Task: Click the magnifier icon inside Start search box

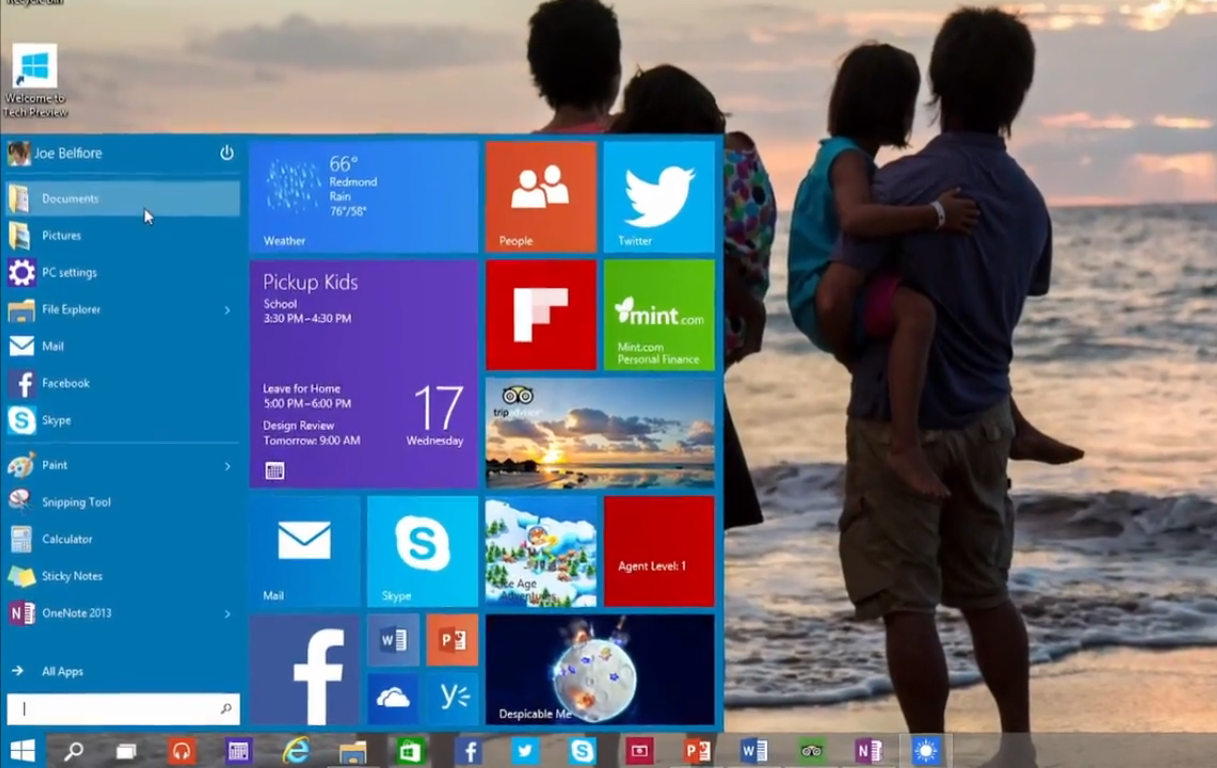Action: pos(226,709)
